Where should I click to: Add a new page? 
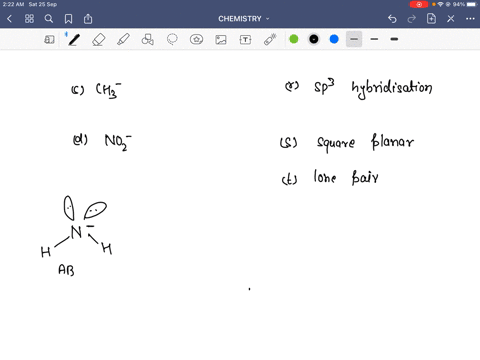pyautogui.click(x=431, y=19)
